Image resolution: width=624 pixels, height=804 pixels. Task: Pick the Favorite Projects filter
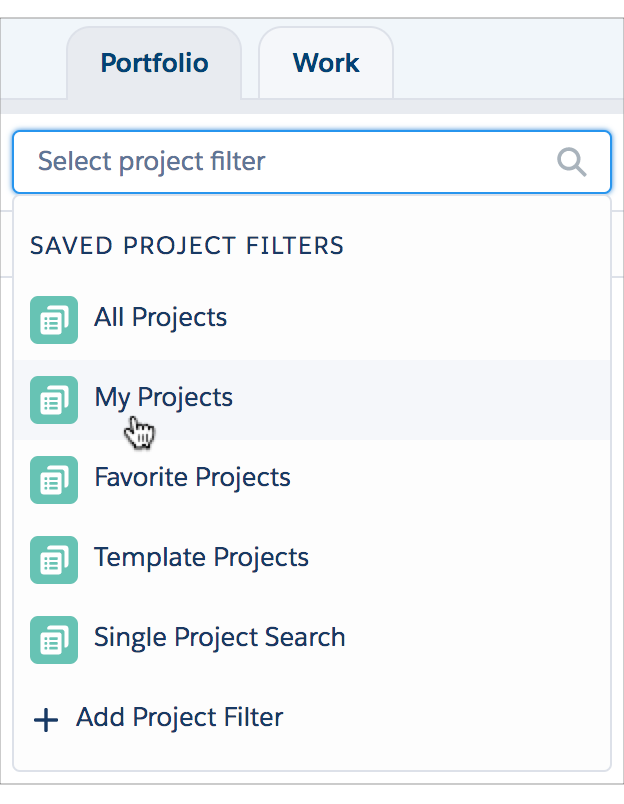pyautogui.click(x=312, y=480)
